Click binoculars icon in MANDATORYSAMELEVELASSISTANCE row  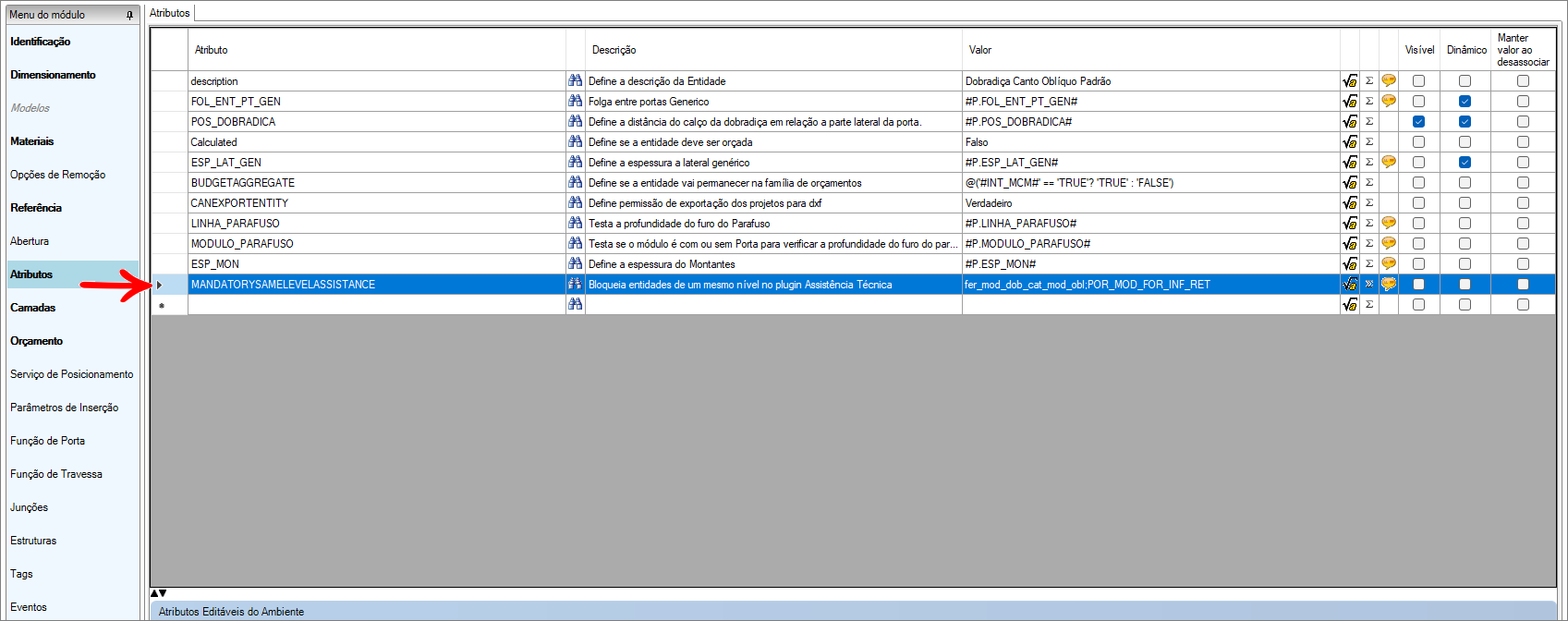575,284
